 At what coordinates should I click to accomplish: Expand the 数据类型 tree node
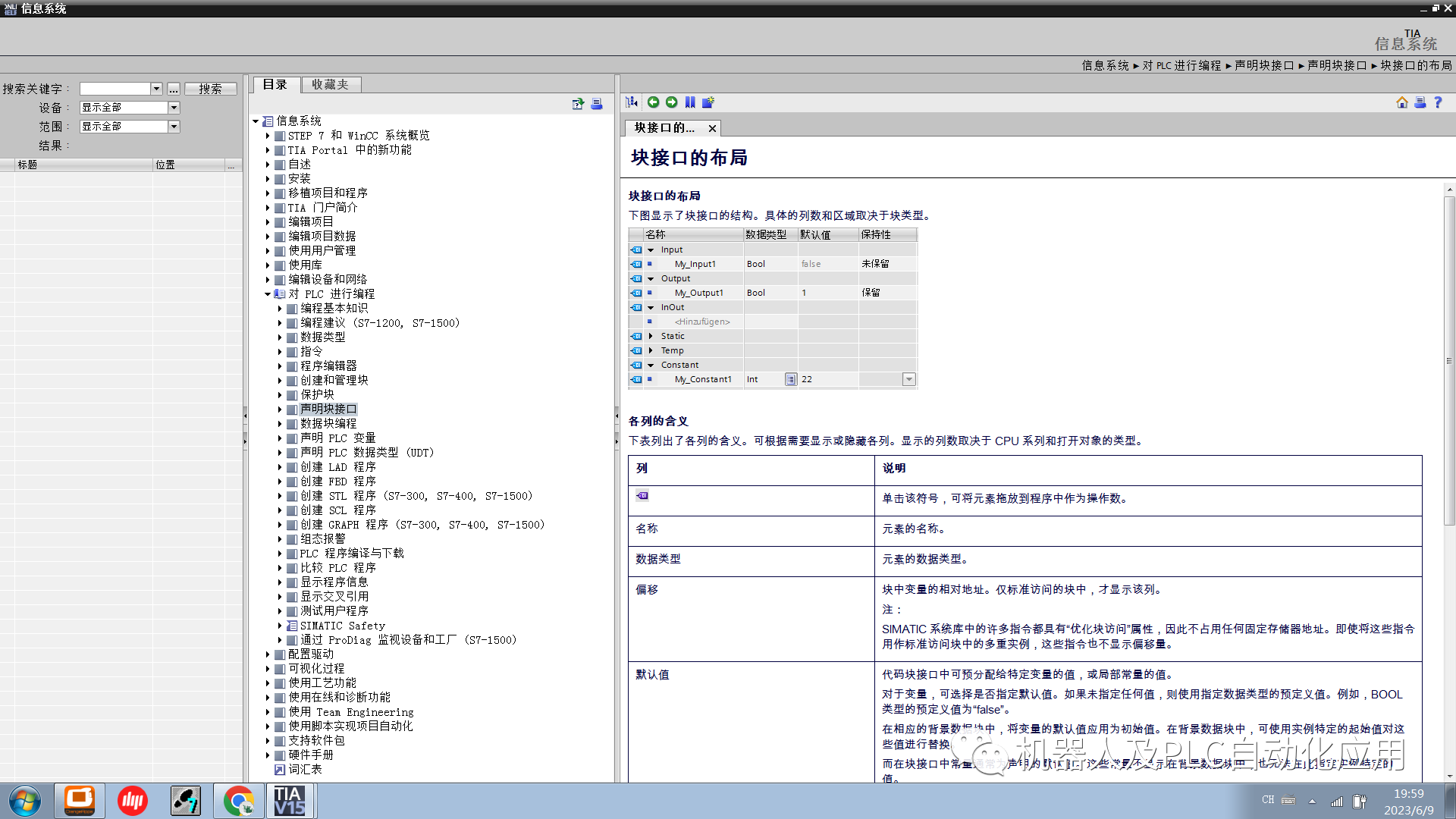[x=280, y=337]
